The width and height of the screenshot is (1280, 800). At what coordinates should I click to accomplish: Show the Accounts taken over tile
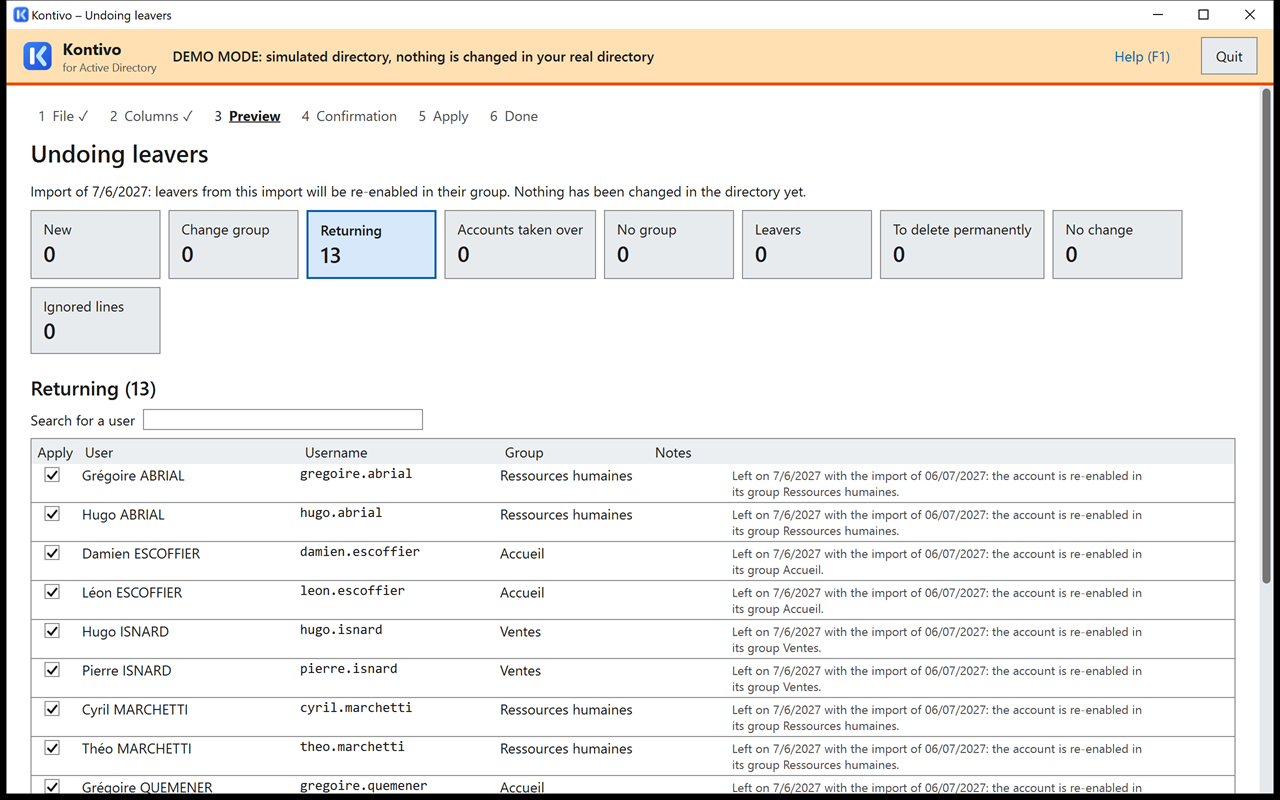[520, 244]
